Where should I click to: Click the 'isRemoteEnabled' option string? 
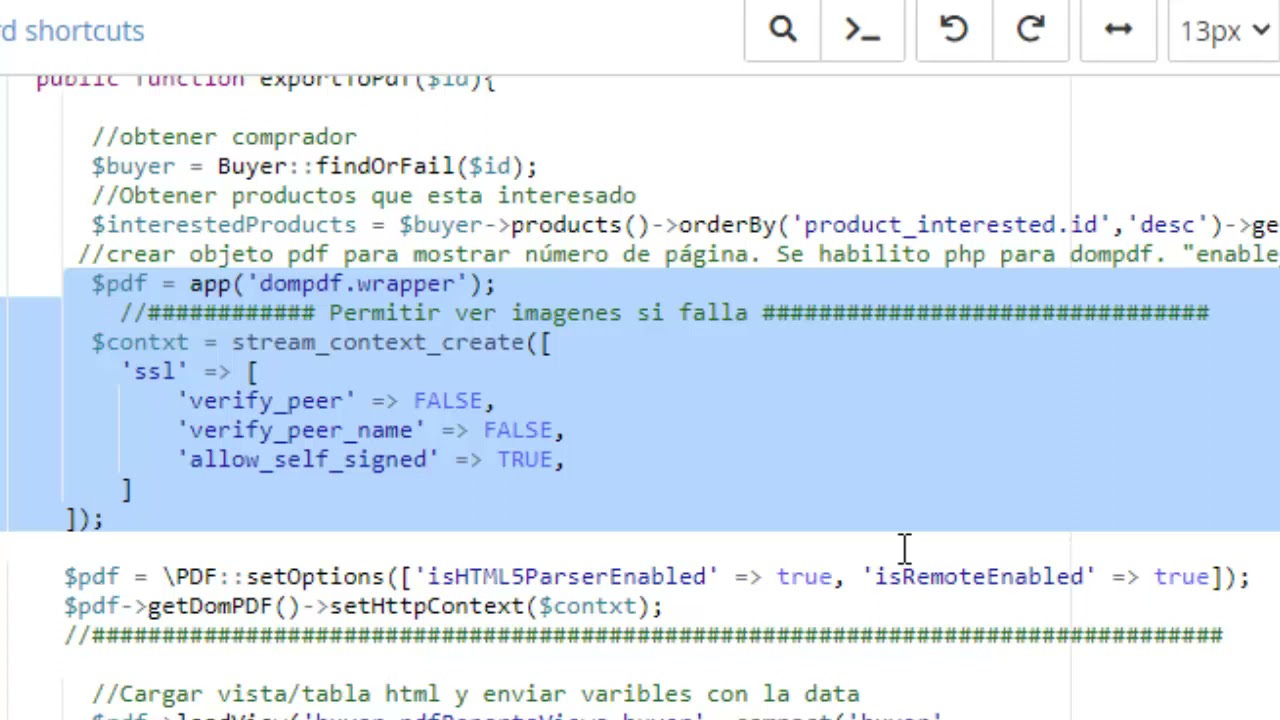[x=978, y=577]
